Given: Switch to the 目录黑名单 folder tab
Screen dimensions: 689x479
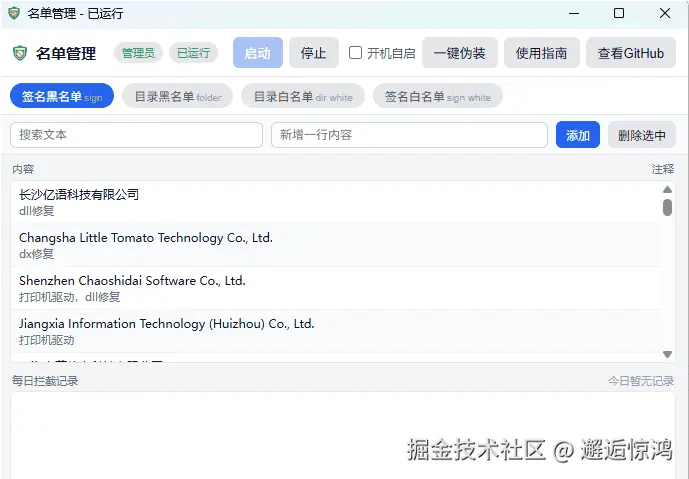Looking at the screenshot, I should point(178,96).
